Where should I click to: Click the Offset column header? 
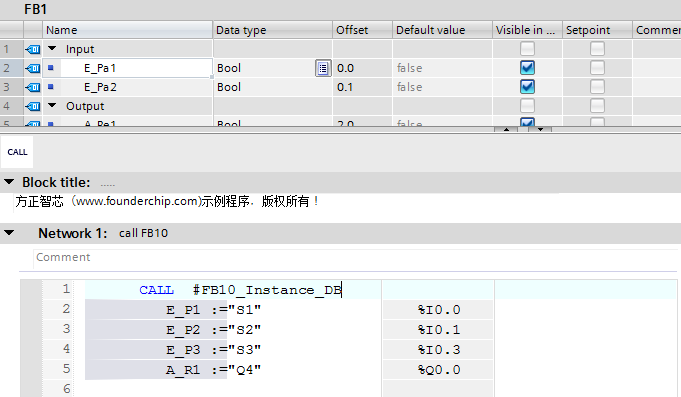click(x=363, y=30)
